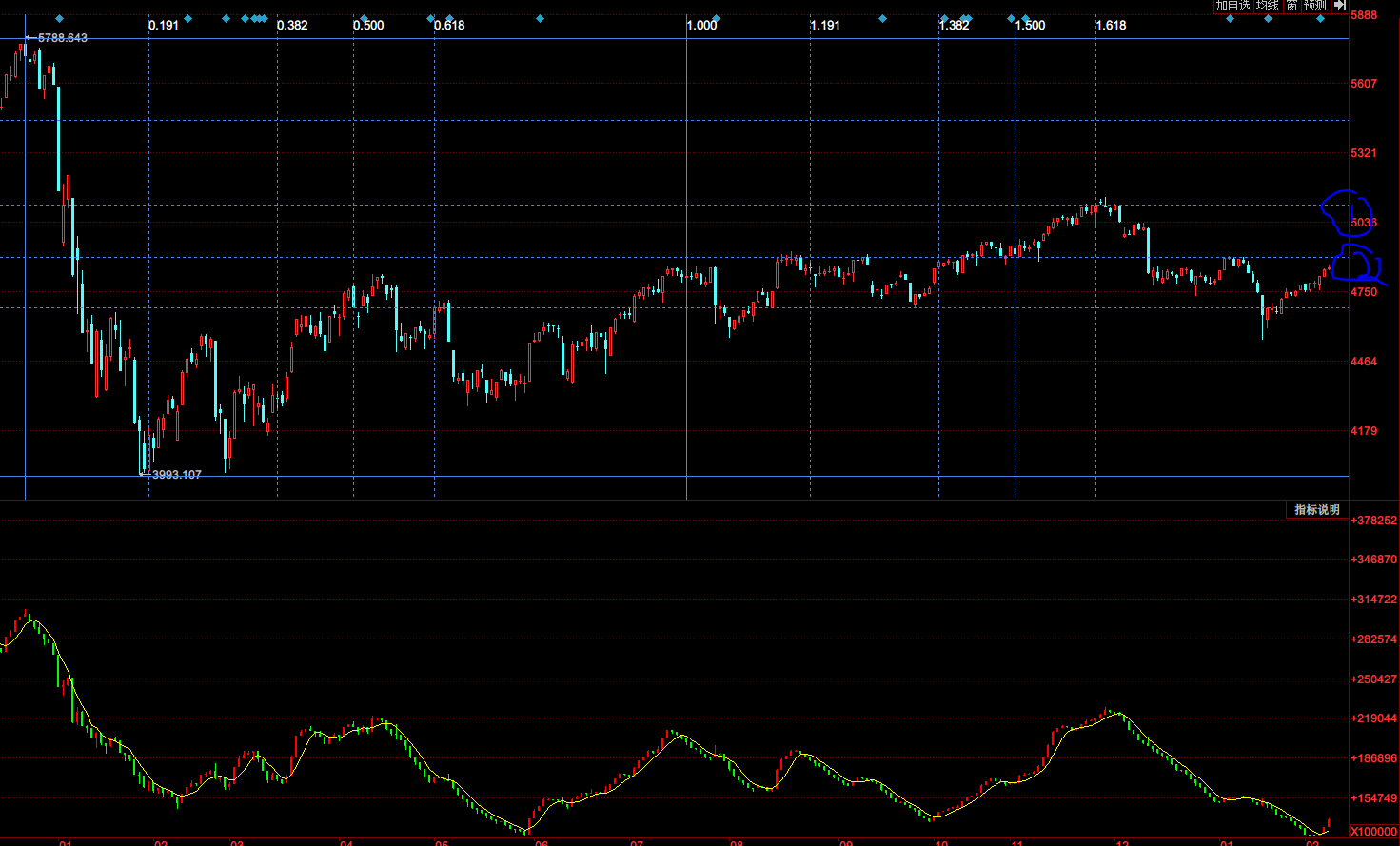Click the +154749 indicator axis value
Image resolution: width=1400 pixels, height=846 pixels.
[1374, 798]
